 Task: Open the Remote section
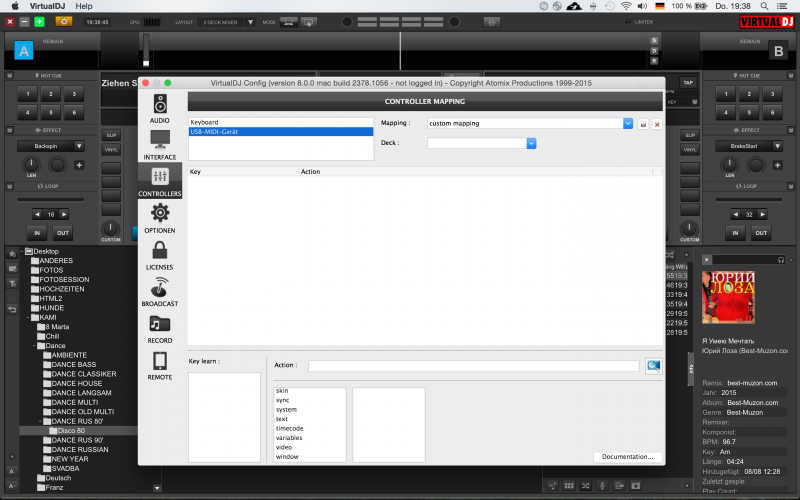(x=160, y=365)
